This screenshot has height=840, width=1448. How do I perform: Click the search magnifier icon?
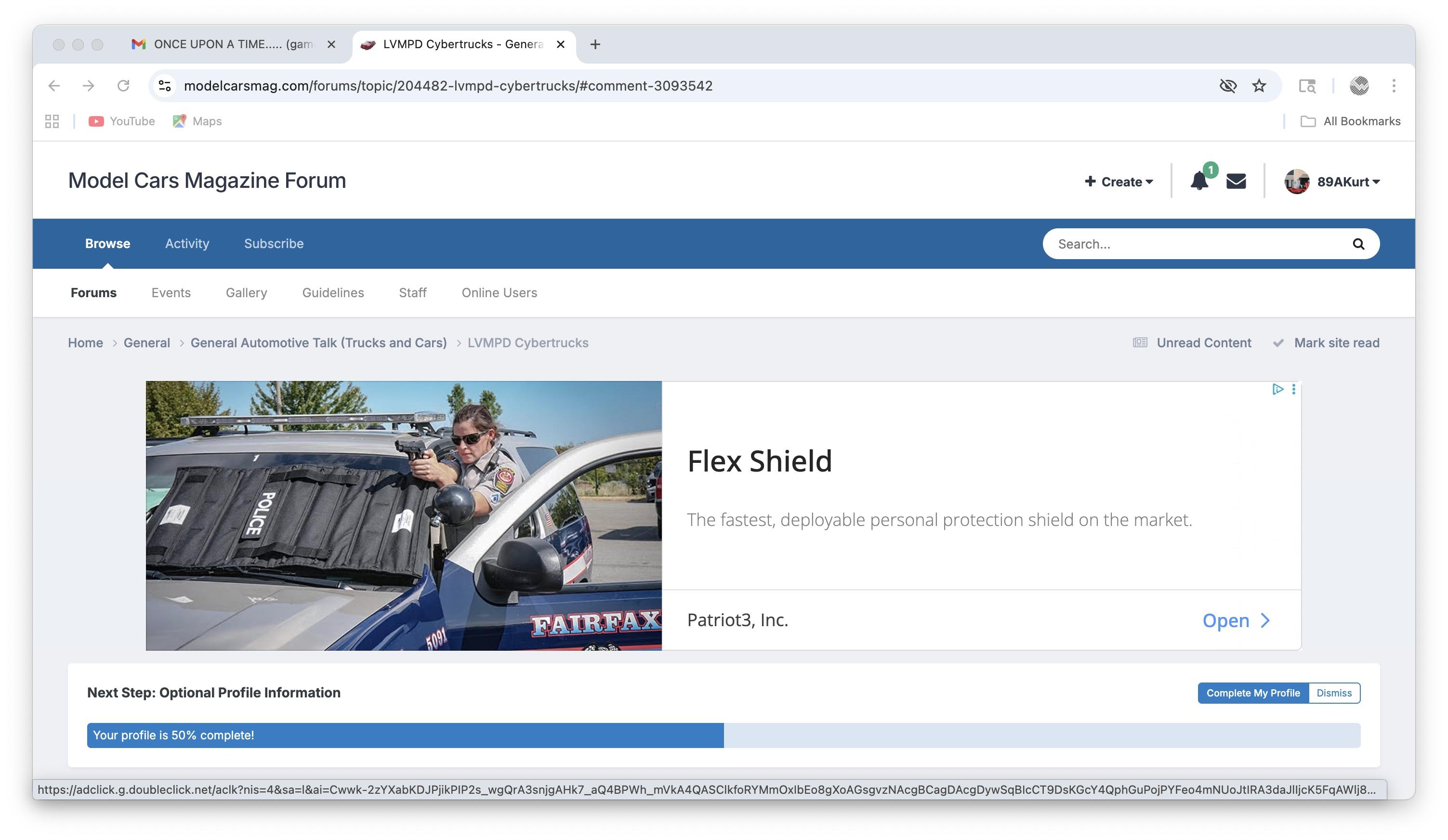click(1358, 244)
